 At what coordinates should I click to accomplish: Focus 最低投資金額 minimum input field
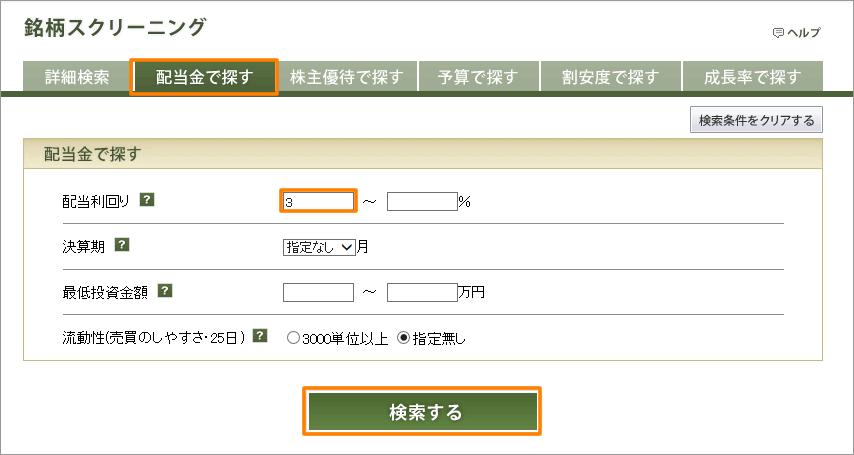pos(319,293)
